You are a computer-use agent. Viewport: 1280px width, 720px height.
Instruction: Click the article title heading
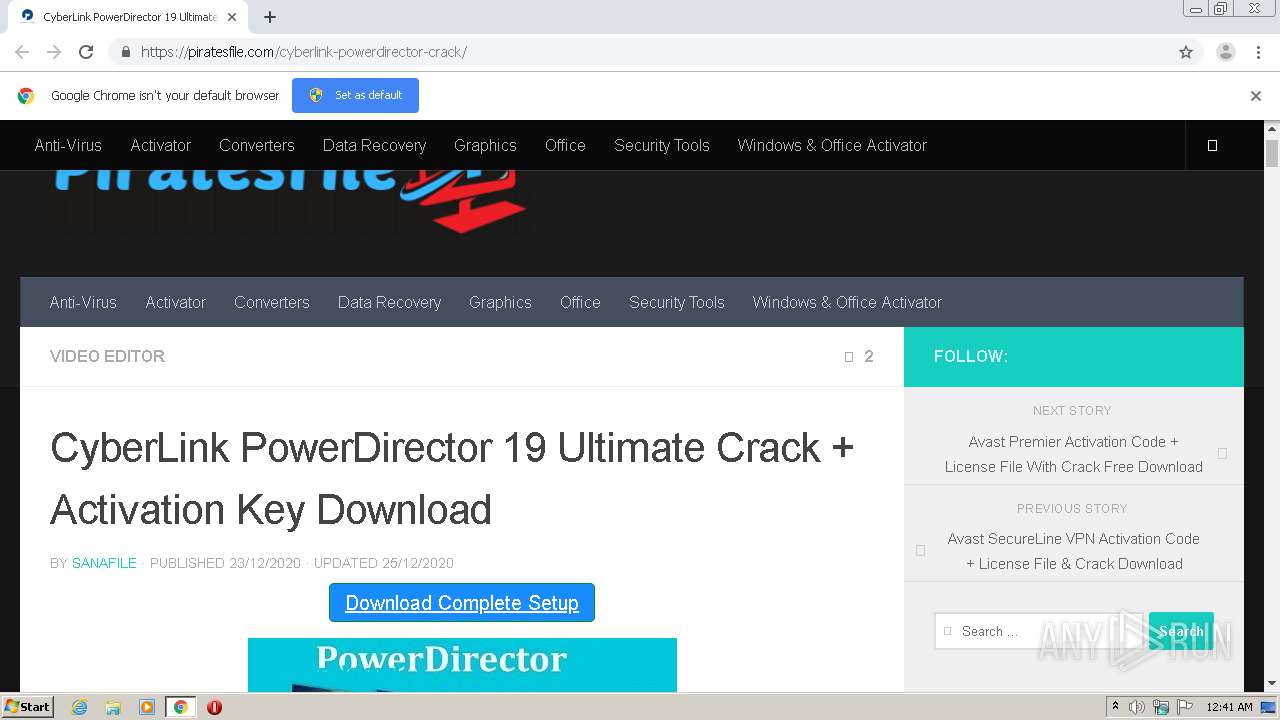452,478
